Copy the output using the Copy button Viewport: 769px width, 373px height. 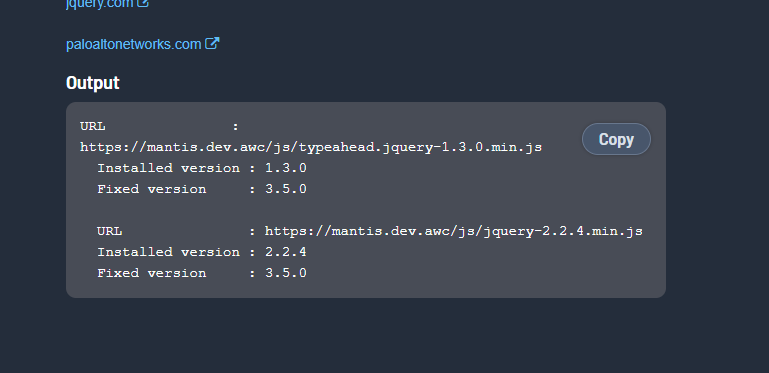point(616,139)
